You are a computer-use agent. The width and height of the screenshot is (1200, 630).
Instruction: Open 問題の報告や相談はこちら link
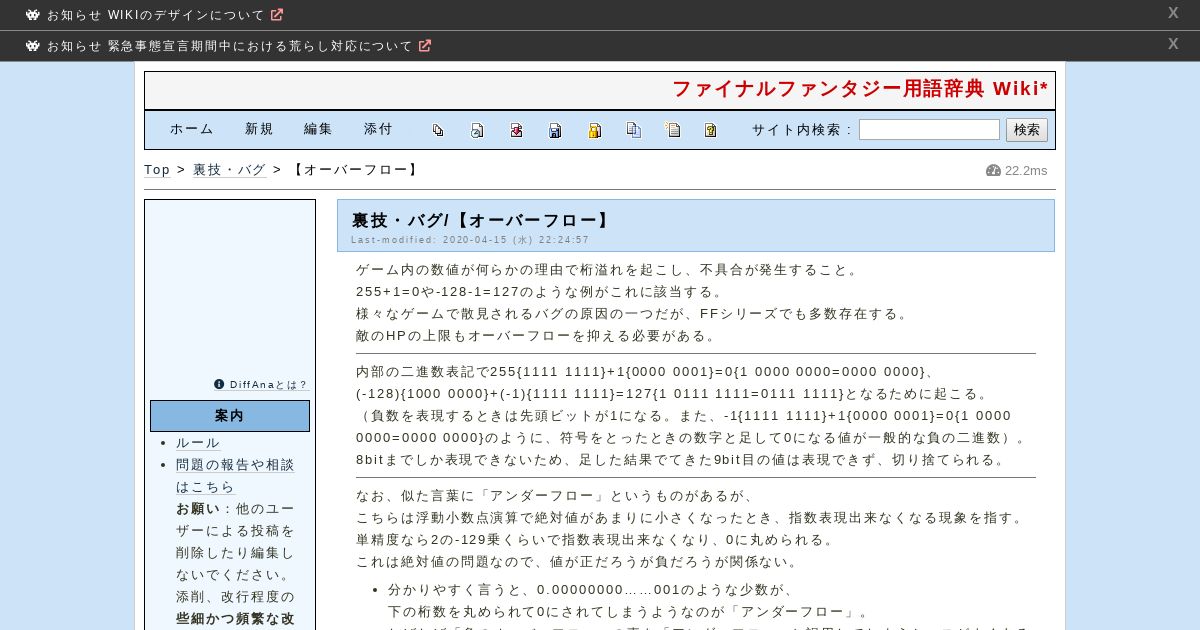pos(235,476)
